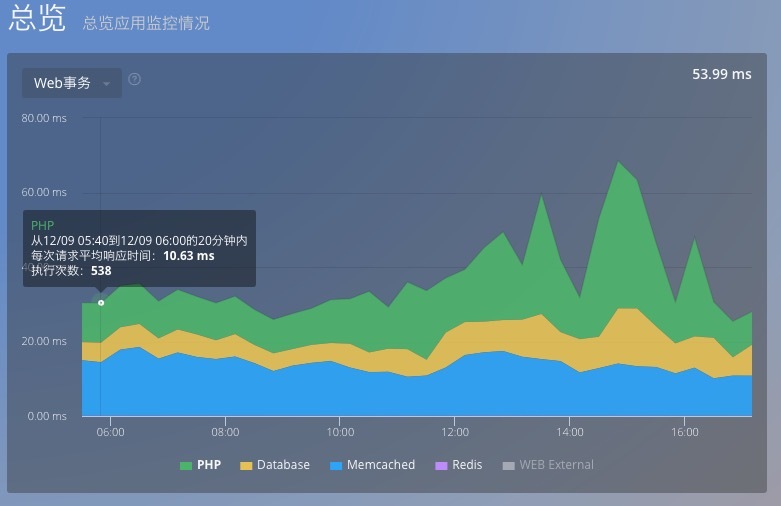781x506 pixels.
Task: Click the blue Memcached legend swatch
Action: (335, 465)
